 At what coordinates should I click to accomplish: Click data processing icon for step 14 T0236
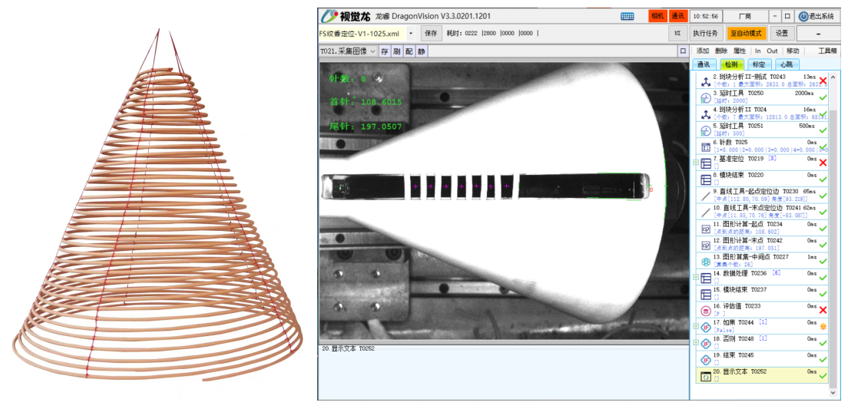click(706, 278)
